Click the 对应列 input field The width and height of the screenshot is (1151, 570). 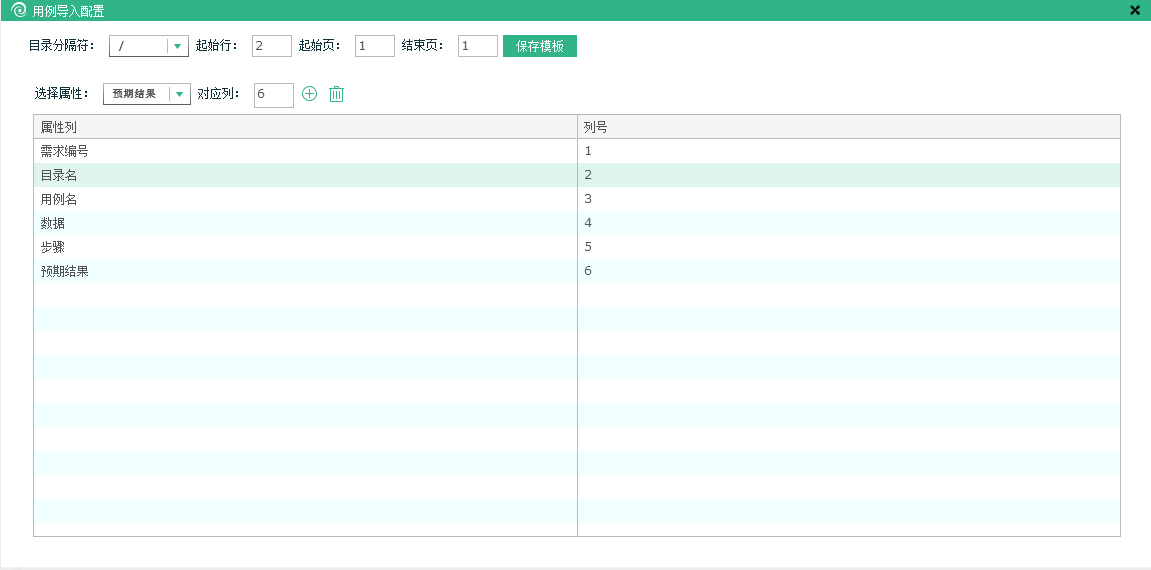pos(274,94)
